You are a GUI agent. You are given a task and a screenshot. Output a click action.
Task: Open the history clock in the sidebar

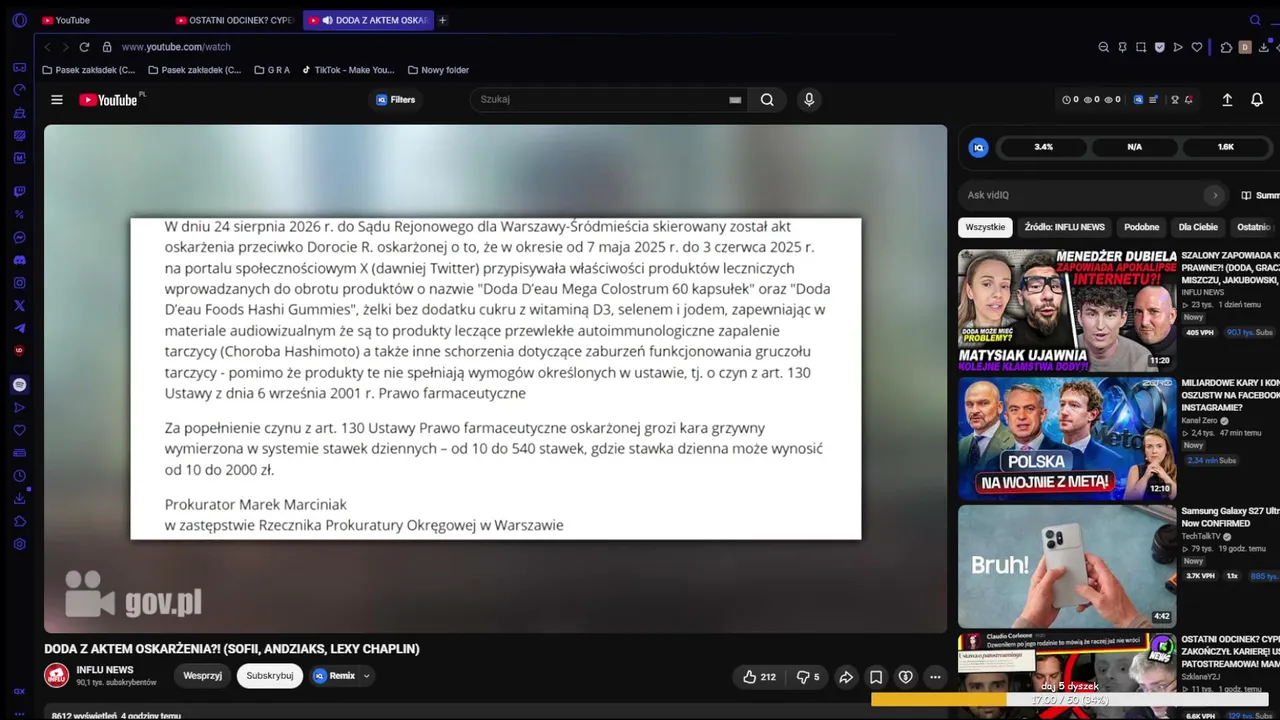pos(19,476)
